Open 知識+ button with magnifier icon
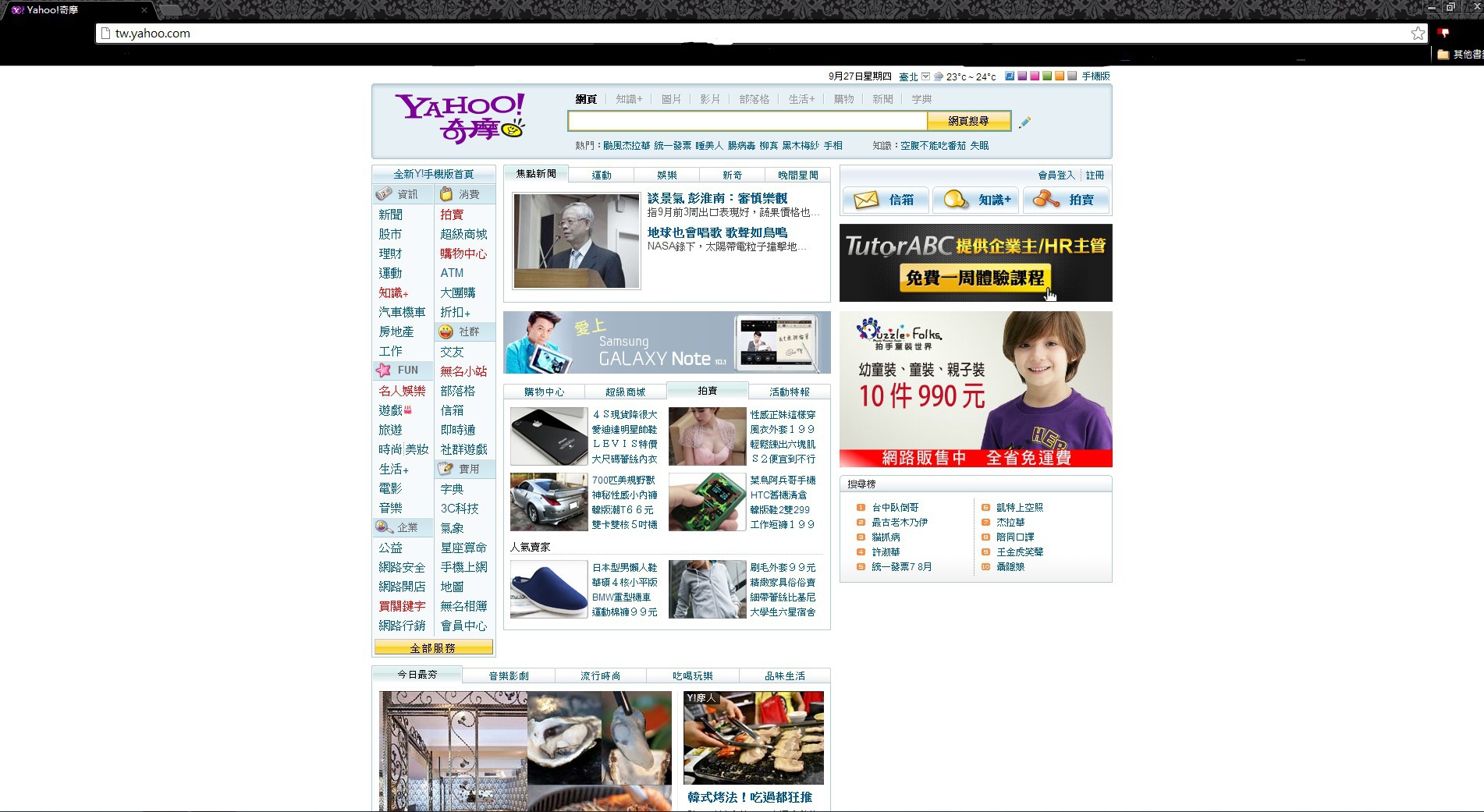 point(976,200)
